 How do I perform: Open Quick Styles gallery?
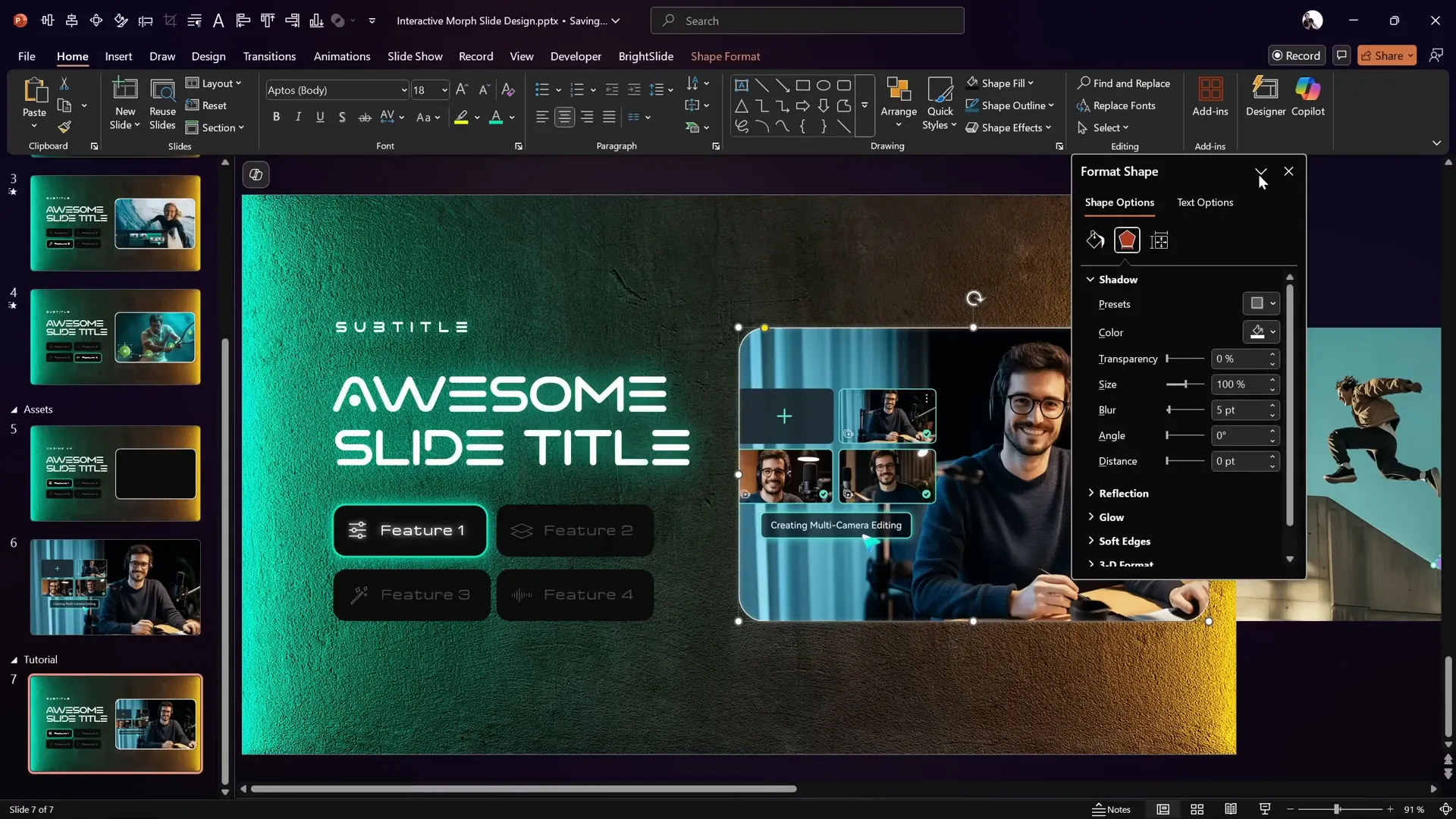[x=940, y=103]
